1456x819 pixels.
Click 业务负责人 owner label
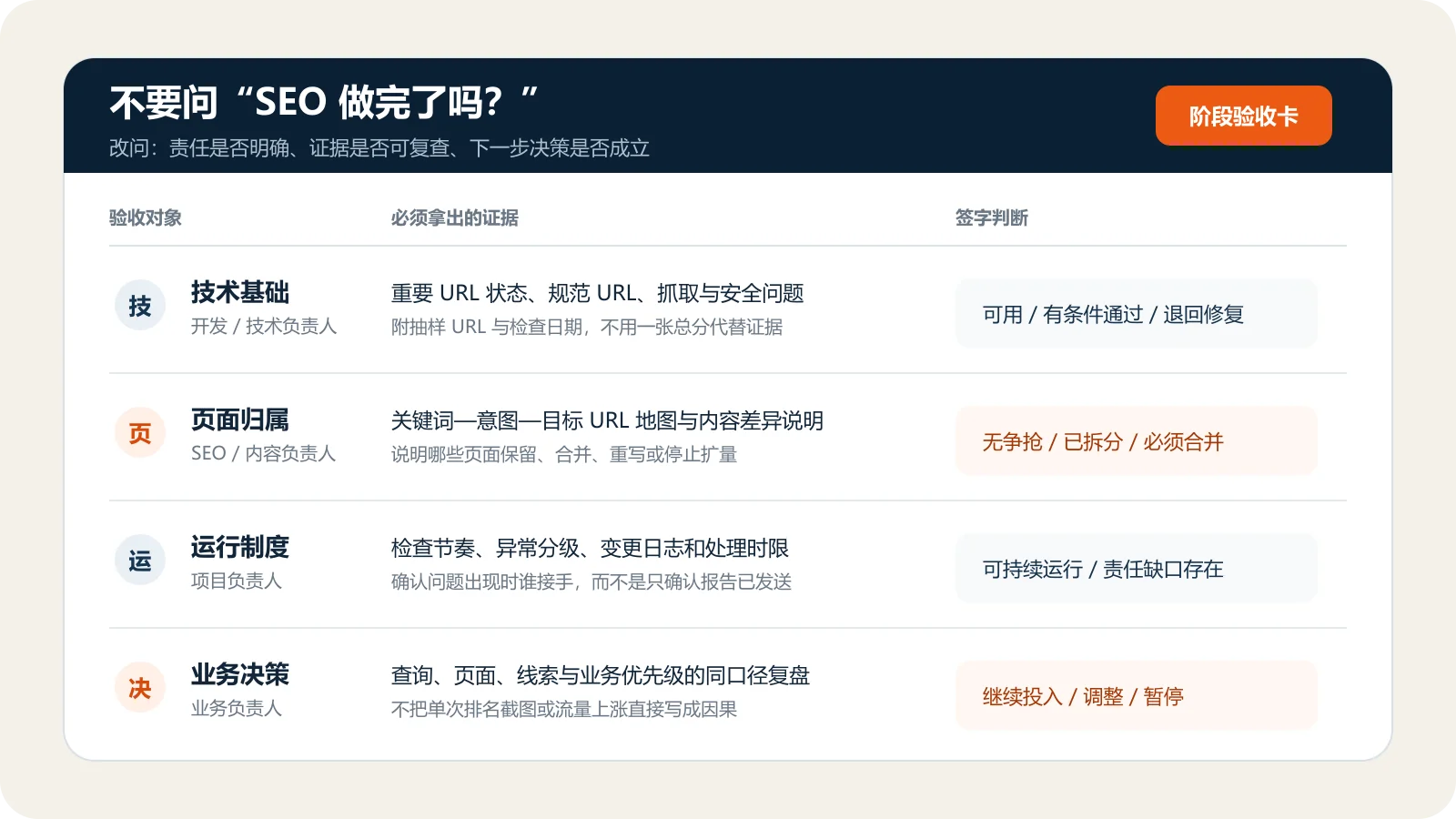[x=237, y=708]
